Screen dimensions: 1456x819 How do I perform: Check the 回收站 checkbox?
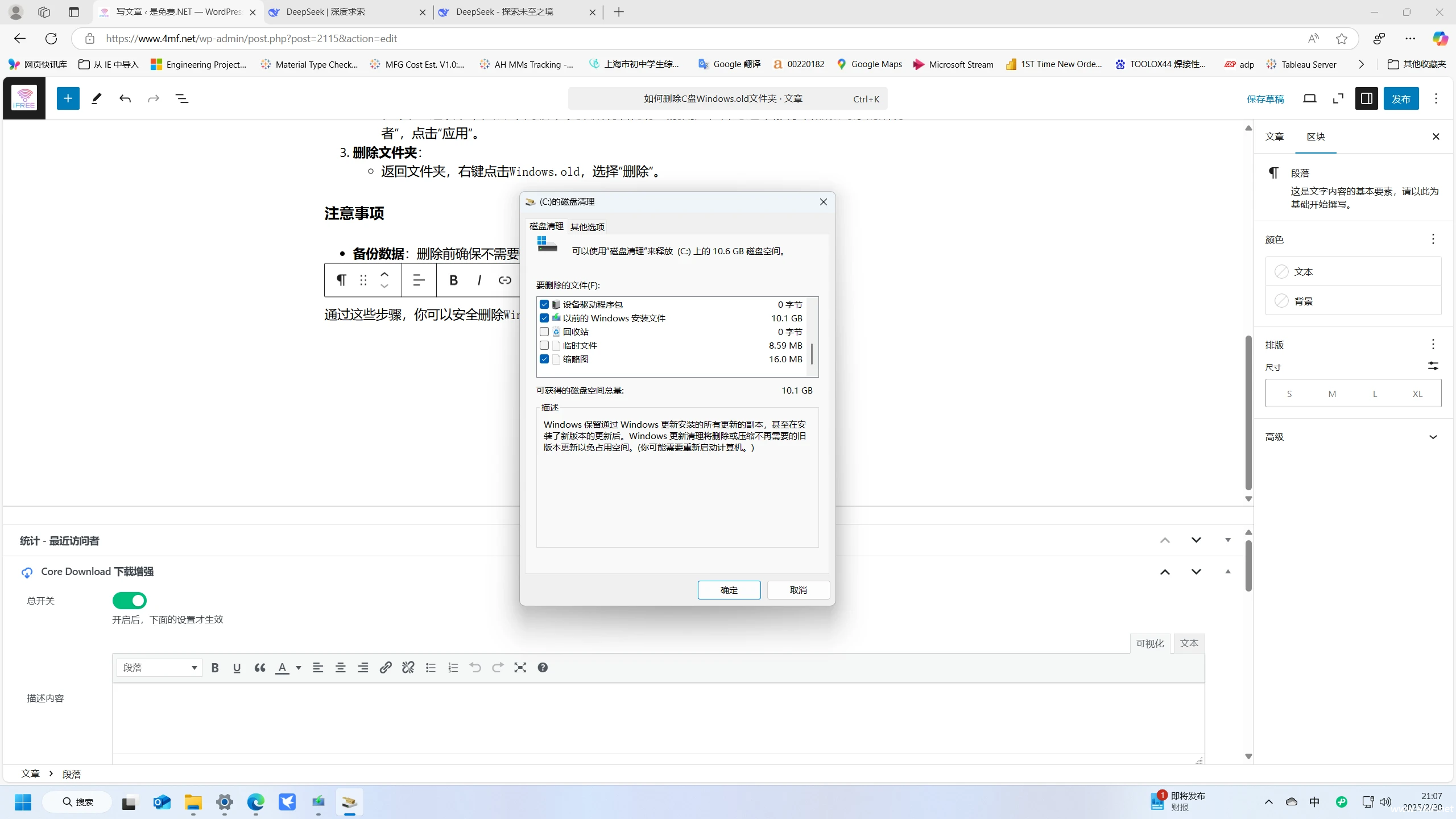(544, 332)
